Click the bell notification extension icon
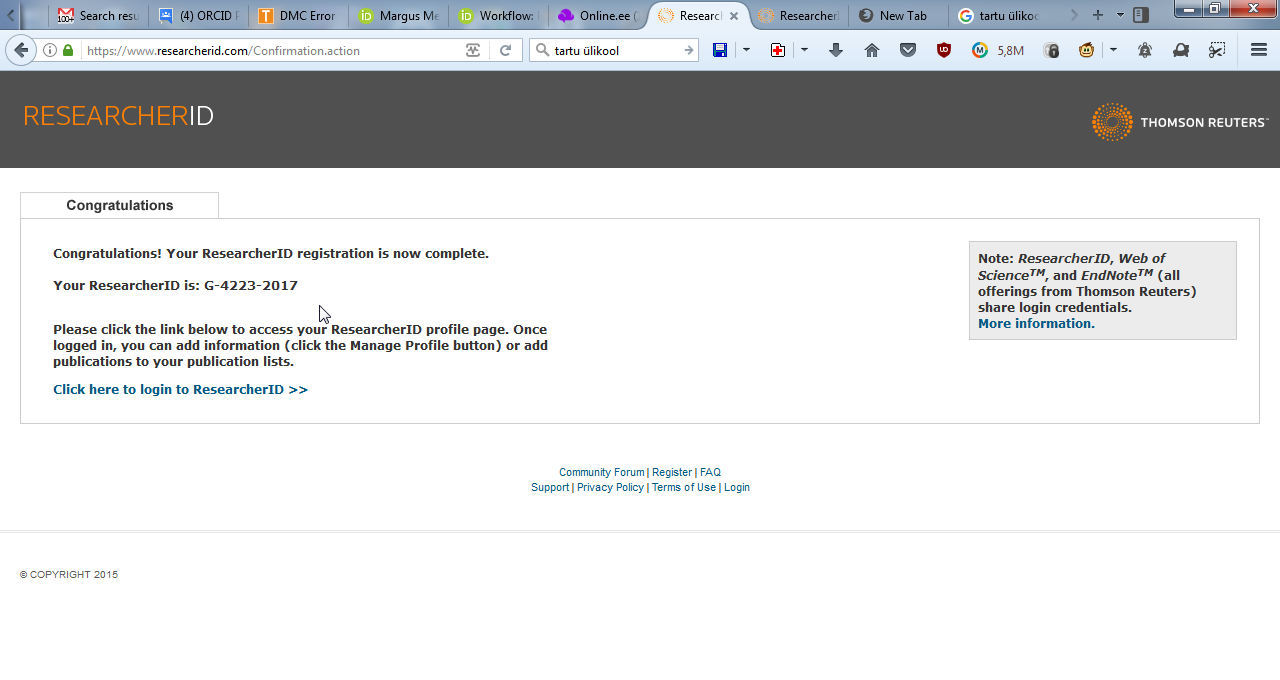Screen dimensions: 1280x680 (1145, 50)
